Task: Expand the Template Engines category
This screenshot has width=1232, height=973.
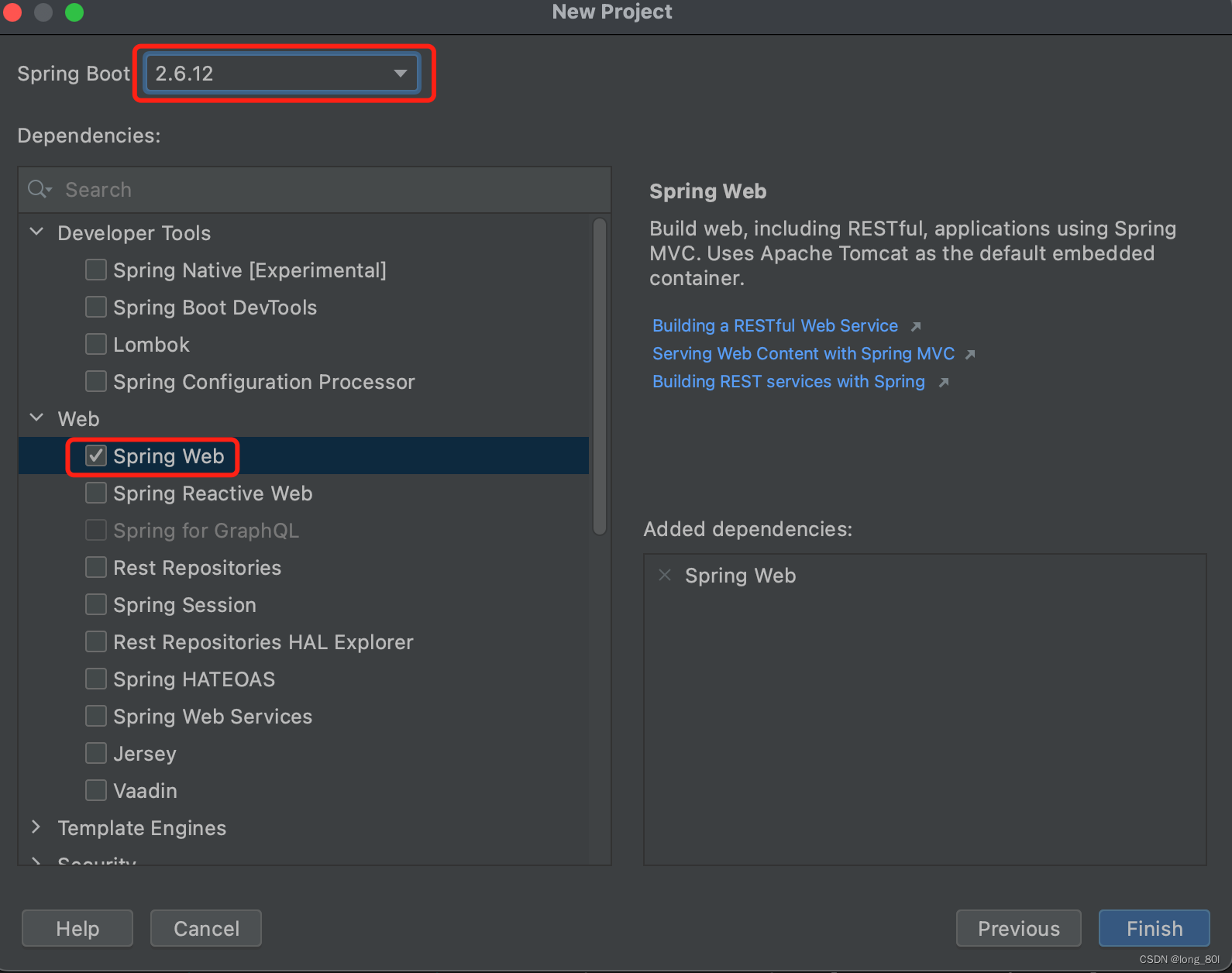Action: 36,827
